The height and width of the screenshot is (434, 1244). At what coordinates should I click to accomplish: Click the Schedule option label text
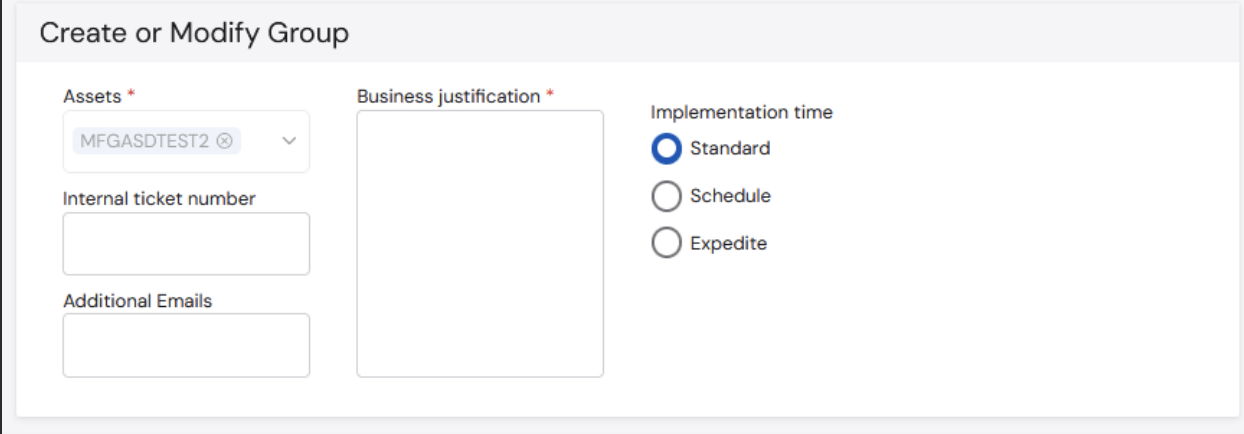point(730,196)
